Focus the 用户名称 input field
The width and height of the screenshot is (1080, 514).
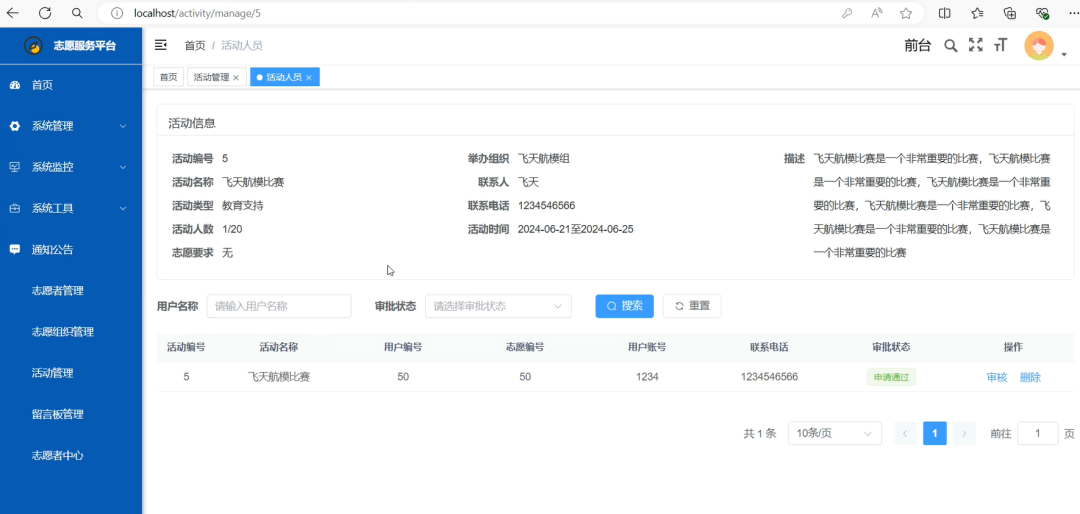(279, 306)
